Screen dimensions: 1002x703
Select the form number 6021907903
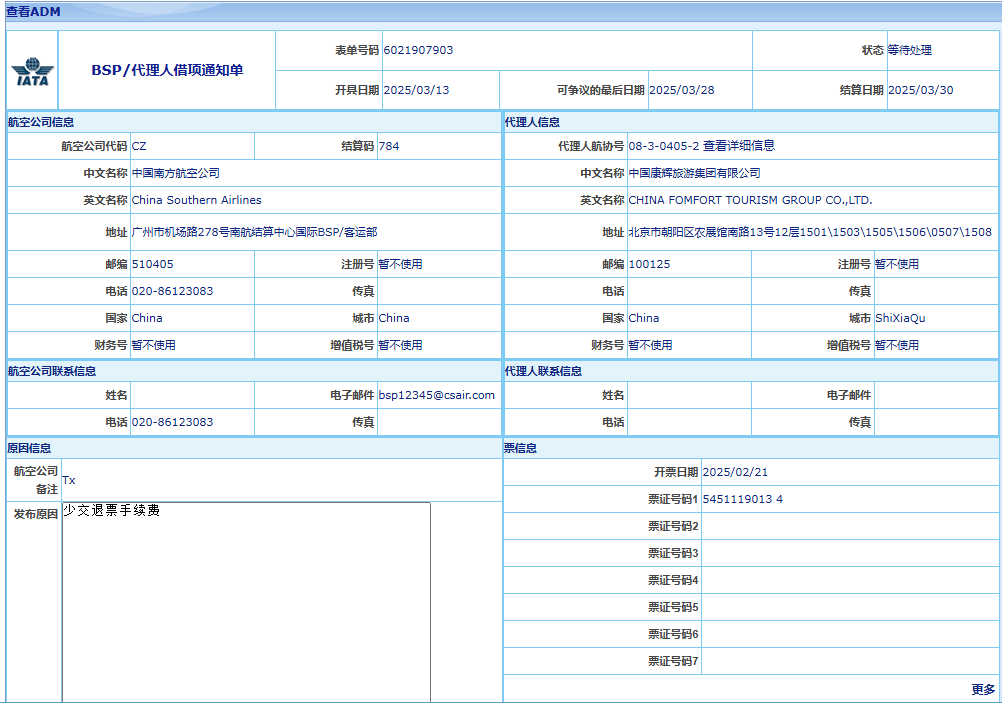coord(418,50)
